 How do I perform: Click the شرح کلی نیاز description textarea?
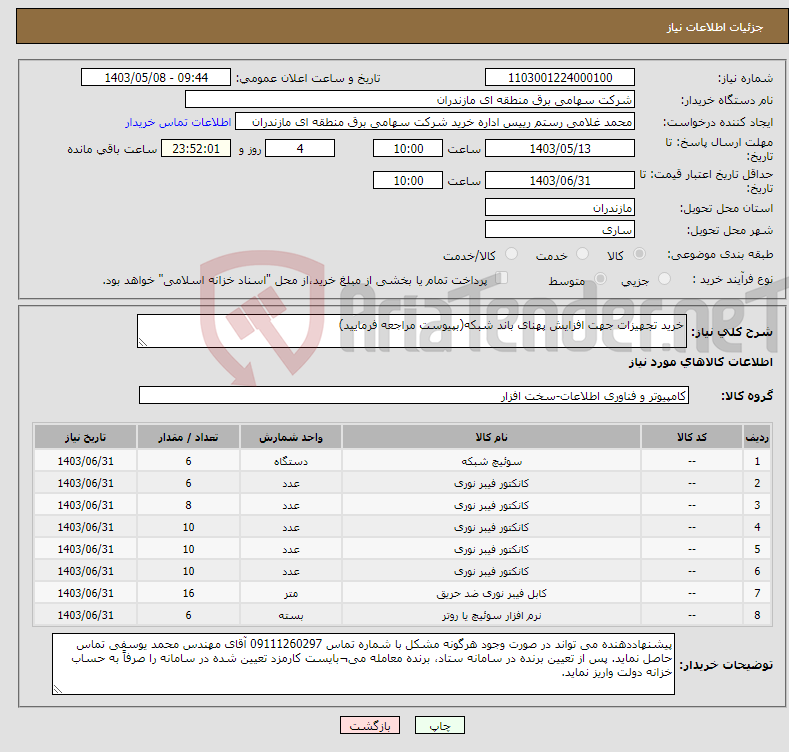click(412, 331)
